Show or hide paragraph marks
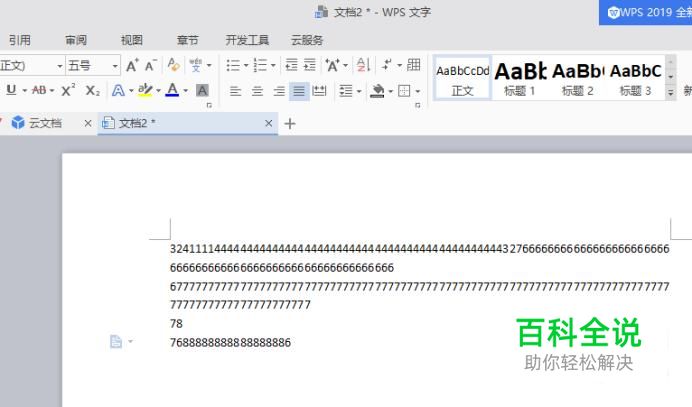This screenshot has width=692, height=407. click(x=387, y=65)
